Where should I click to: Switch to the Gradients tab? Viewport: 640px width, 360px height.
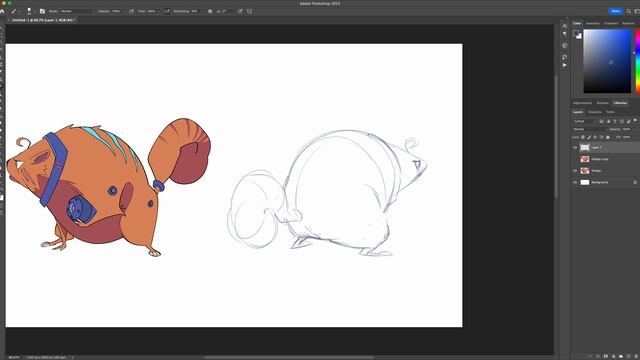(611, 23)
